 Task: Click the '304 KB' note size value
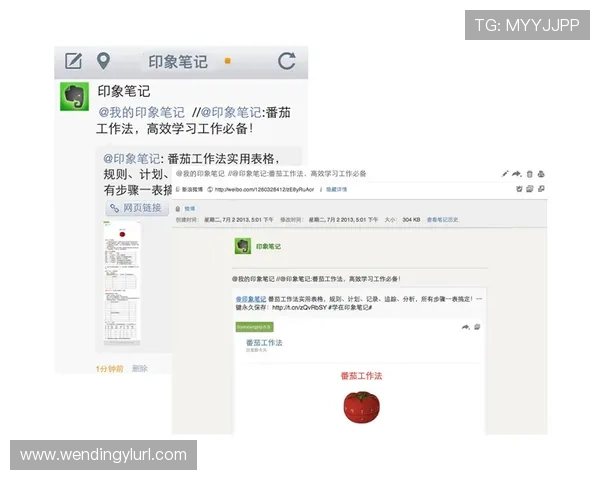pyautogui.click(x=411, y=220)
